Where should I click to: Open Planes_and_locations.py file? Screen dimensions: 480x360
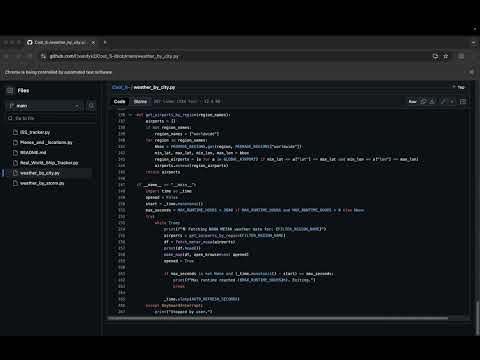pos(46,143)
